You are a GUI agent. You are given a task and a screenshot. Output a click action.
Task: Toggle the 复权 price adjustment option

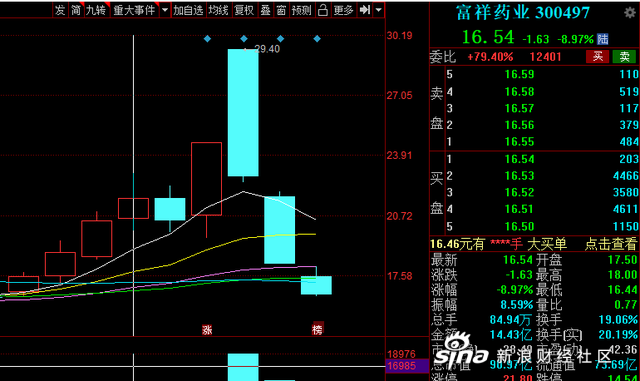[244, 10]
